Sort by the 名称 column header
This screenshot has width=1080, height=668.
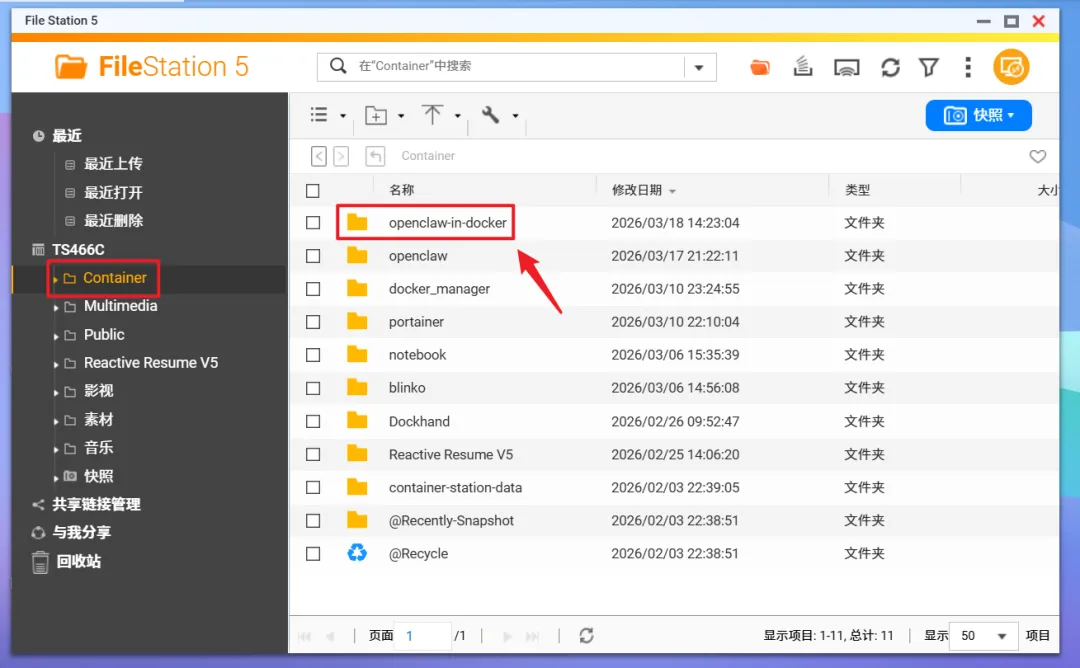(402, 190)
